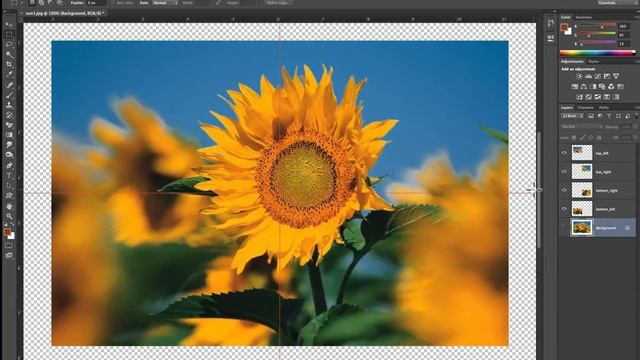Image resolution: width=640 pixels, height=360 pixels.
Task: Select the Rectangular Marquee tool
Action: pos(9,35)
